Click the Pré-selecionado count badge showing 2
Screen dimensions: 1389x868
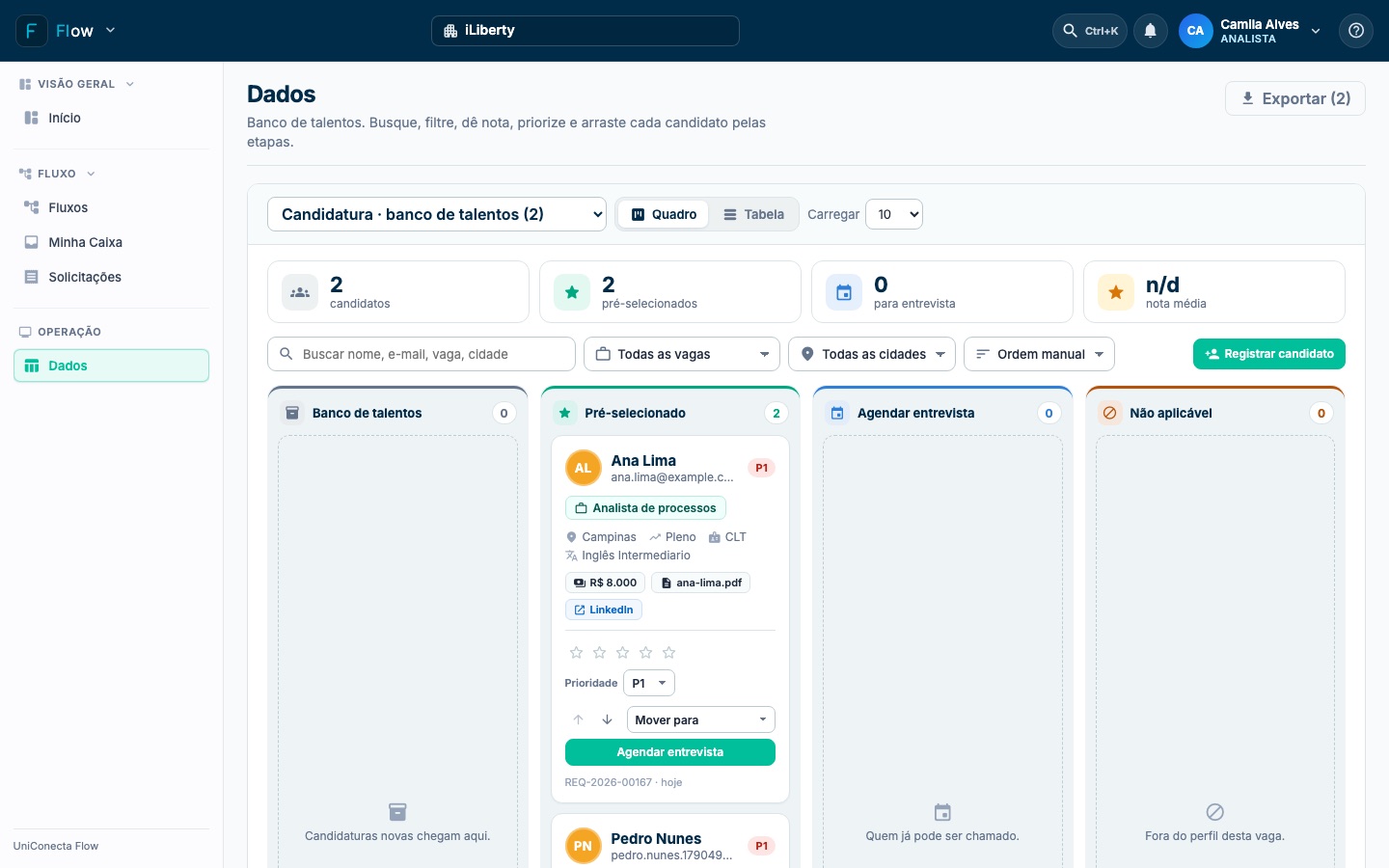776,413
